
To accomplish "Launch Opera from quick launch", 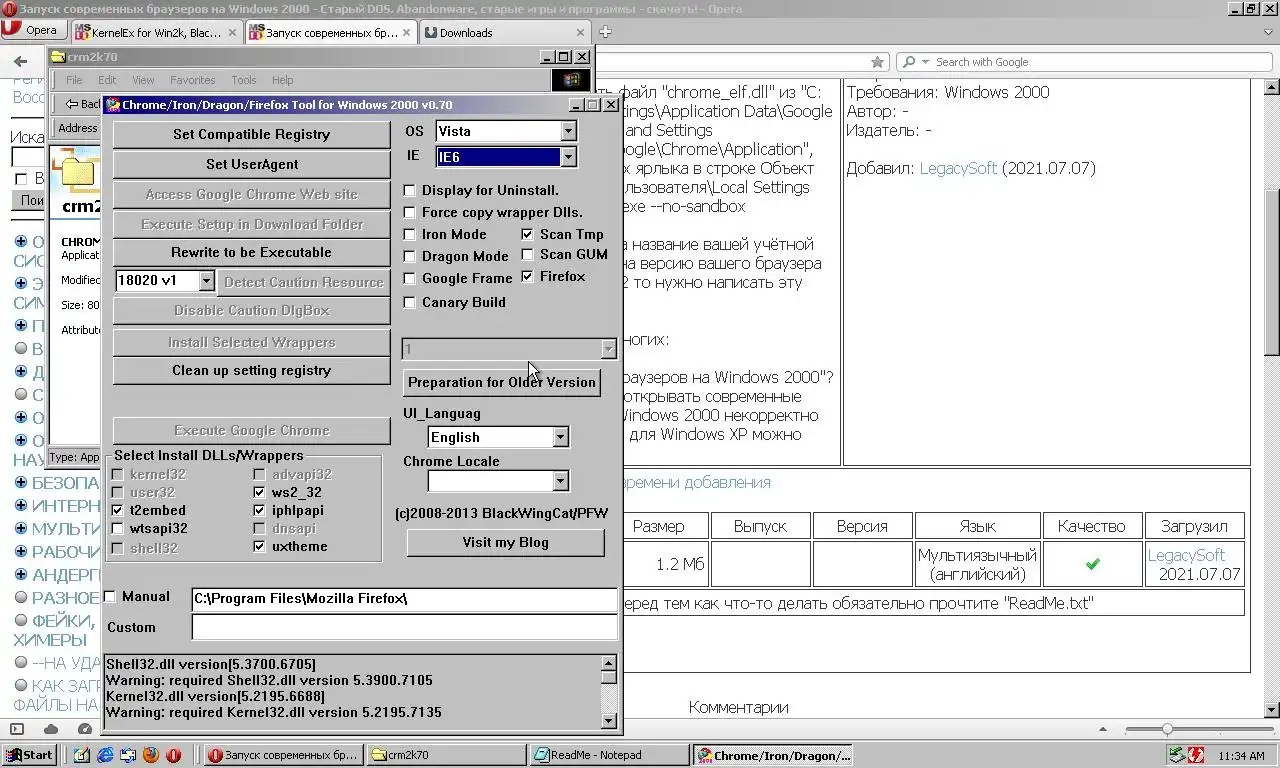I will [x=174, y=755].
